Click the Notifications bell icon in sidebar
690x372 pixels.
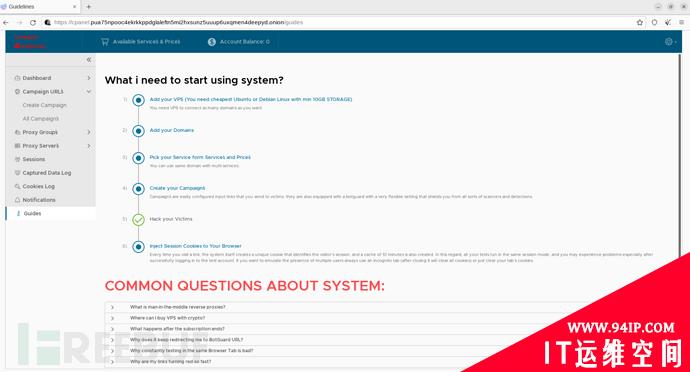[x=18, y=200]
